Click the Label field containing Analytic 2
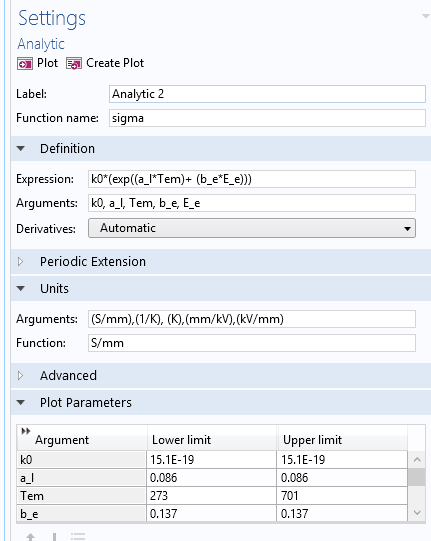 pos(267,94)
